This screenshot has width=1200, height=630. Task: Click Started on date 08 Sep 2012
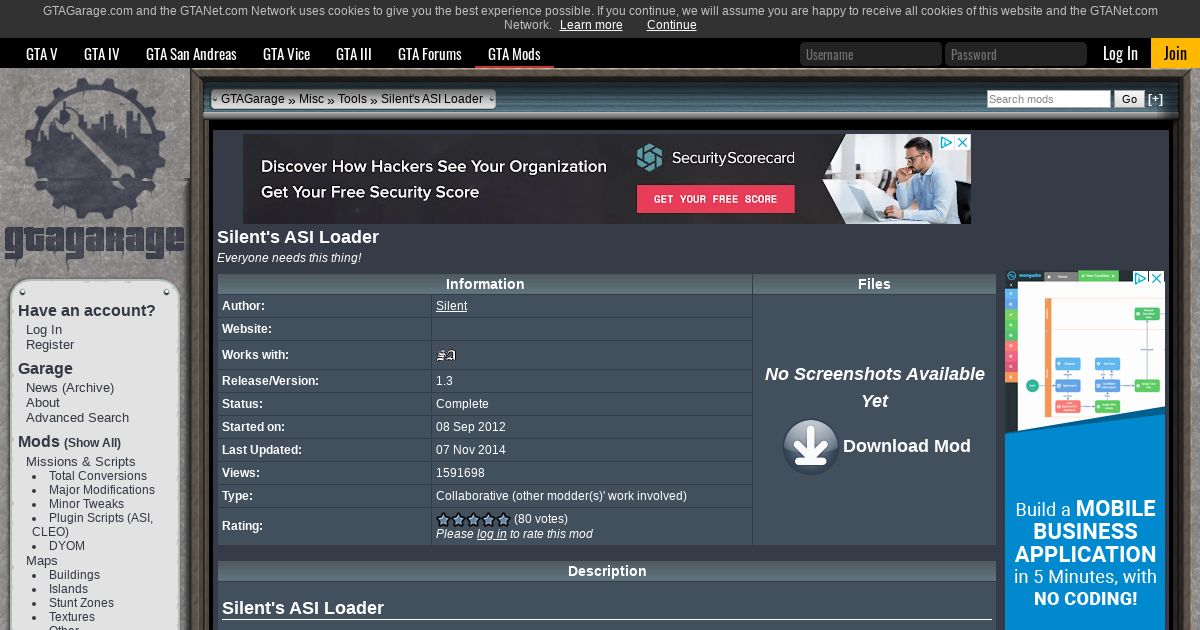[x=471, y=427]
